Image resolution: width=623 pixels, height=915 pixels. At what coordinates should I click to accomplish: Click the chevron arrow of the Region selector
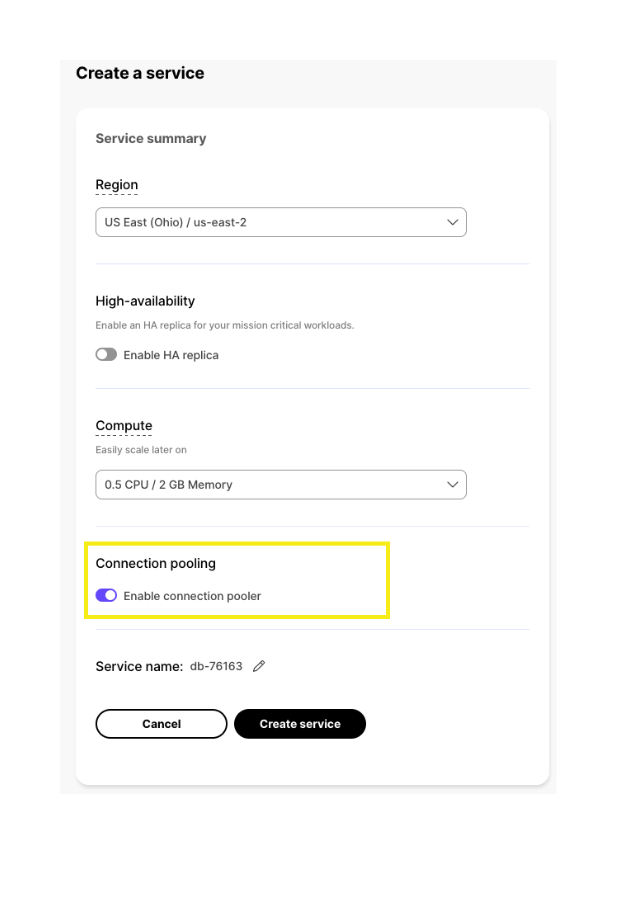(453, 222)
